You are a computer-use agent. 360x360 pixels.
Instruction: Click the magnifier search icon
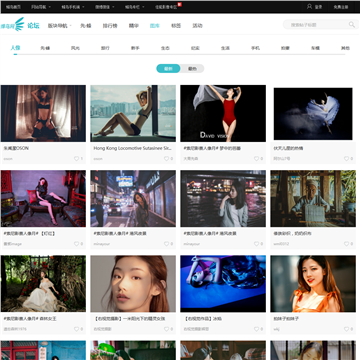(352, 25)
